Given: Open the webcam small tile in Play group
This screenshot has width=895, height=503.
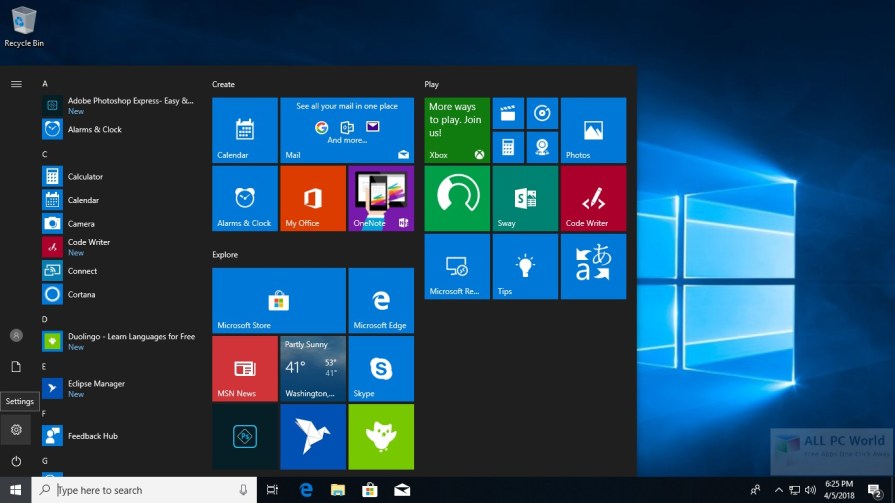Looking at the screenshot, I should (542, 147).
